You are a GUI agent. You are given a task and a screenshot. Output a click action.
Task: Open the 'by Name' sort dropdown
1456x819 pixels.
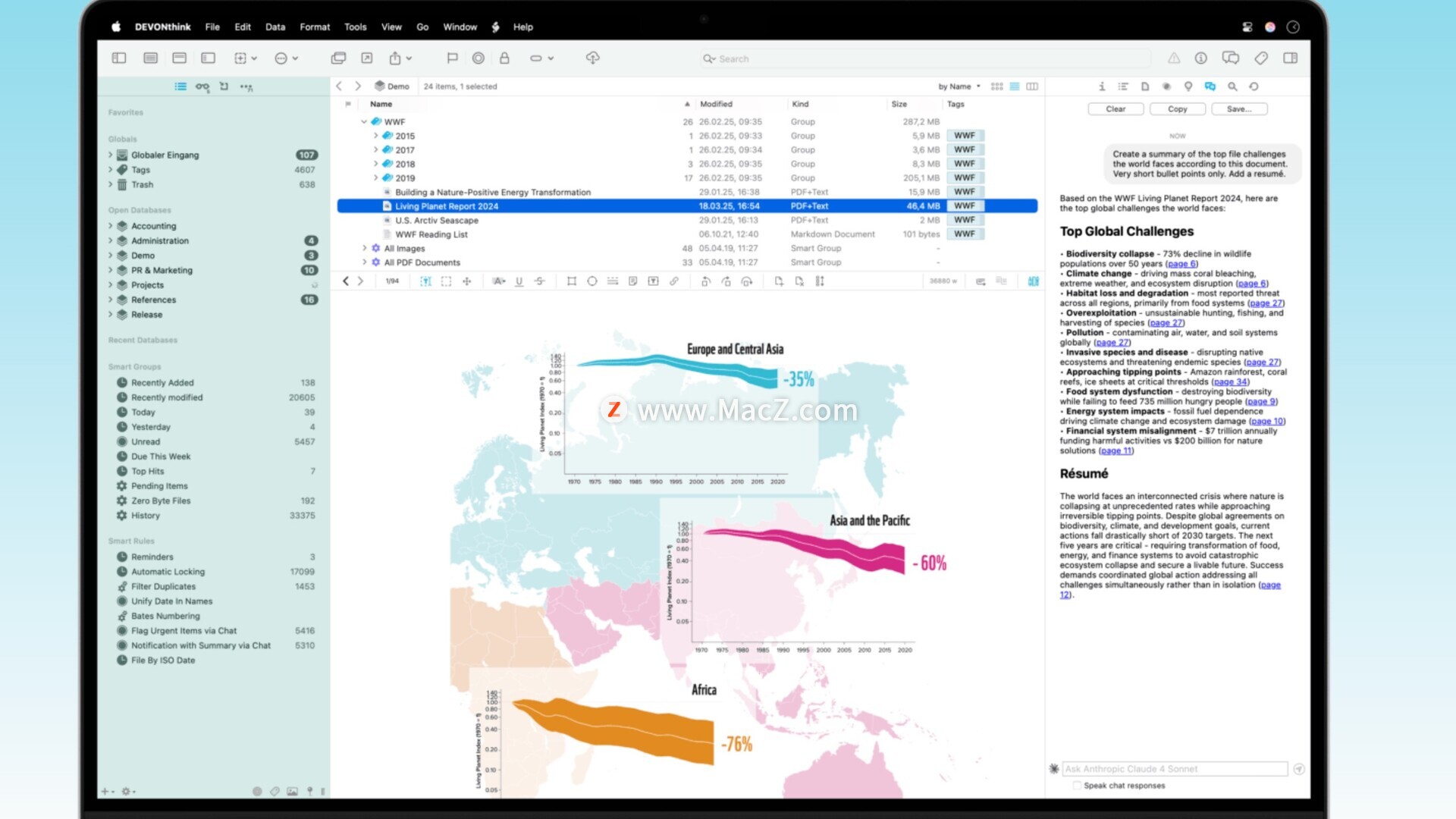(x=959, y=86)
